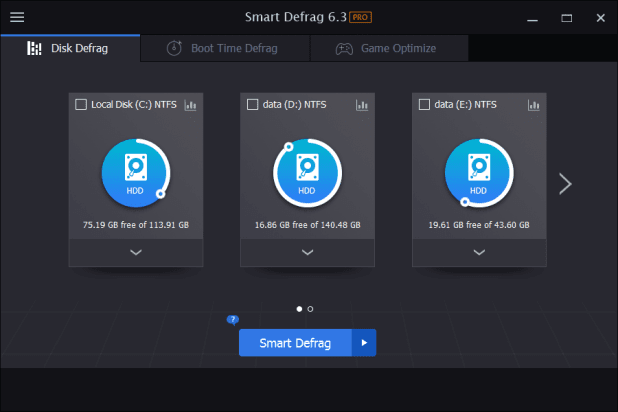Viewport: 618px width, 412px height.
Task: Open the hamburger main menu
Action: click(x=17, y=17)
